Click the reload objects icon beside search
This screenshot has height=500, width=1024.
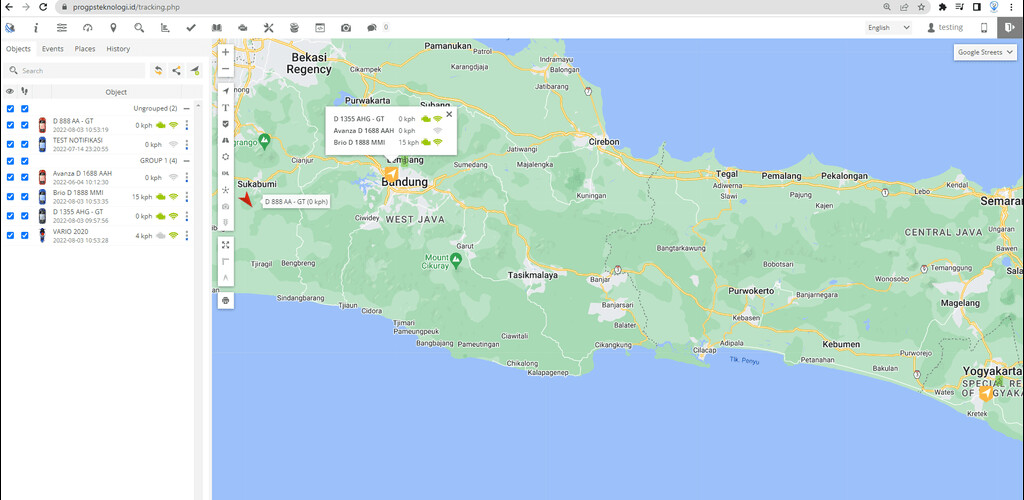tap(158, 71)
